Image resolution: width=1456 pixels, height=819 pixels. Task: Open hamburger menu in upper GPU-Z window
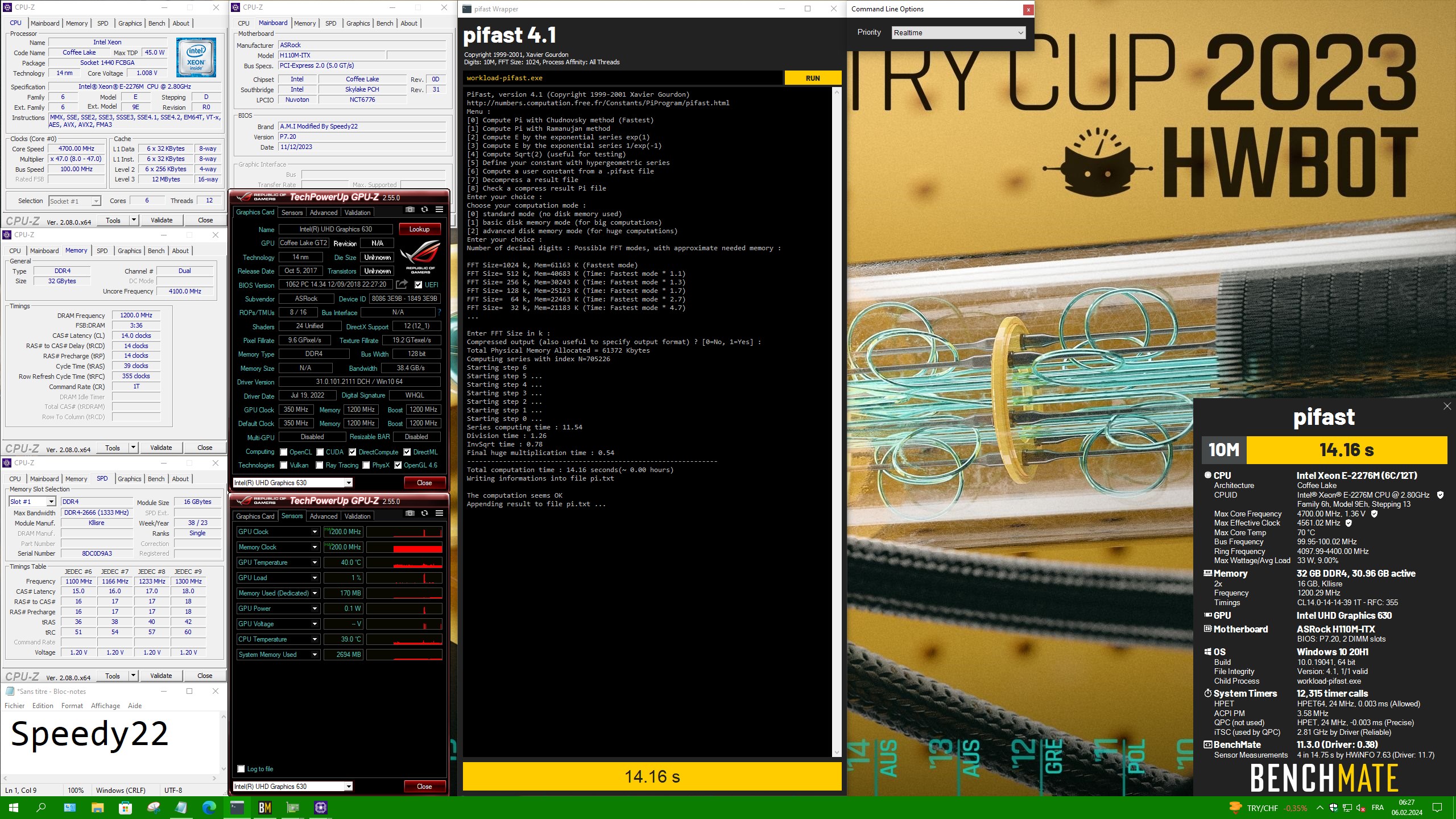[x=439, y=210]
